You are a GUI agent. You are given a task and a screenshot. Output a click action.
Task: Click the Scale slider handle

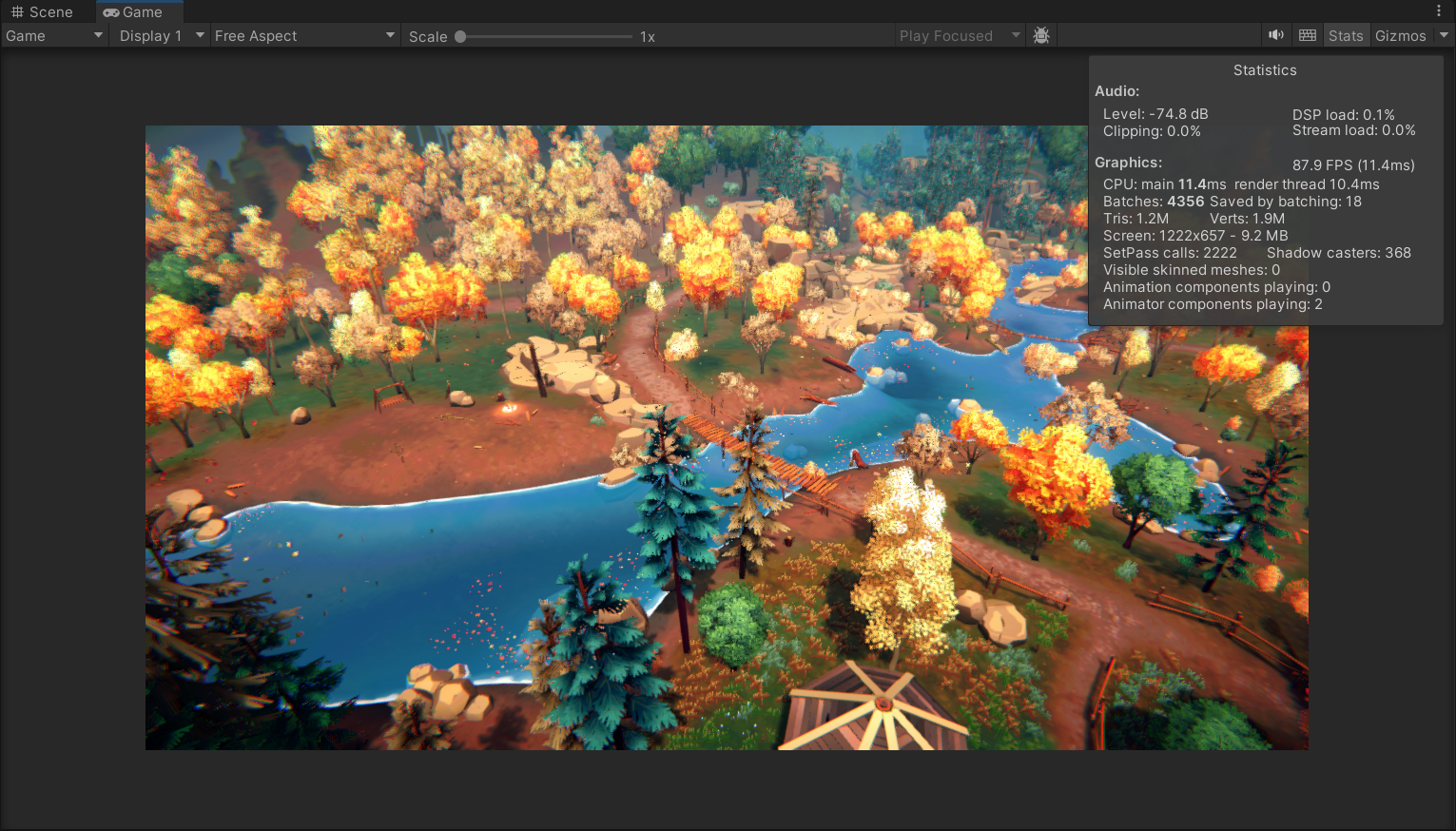460,37
